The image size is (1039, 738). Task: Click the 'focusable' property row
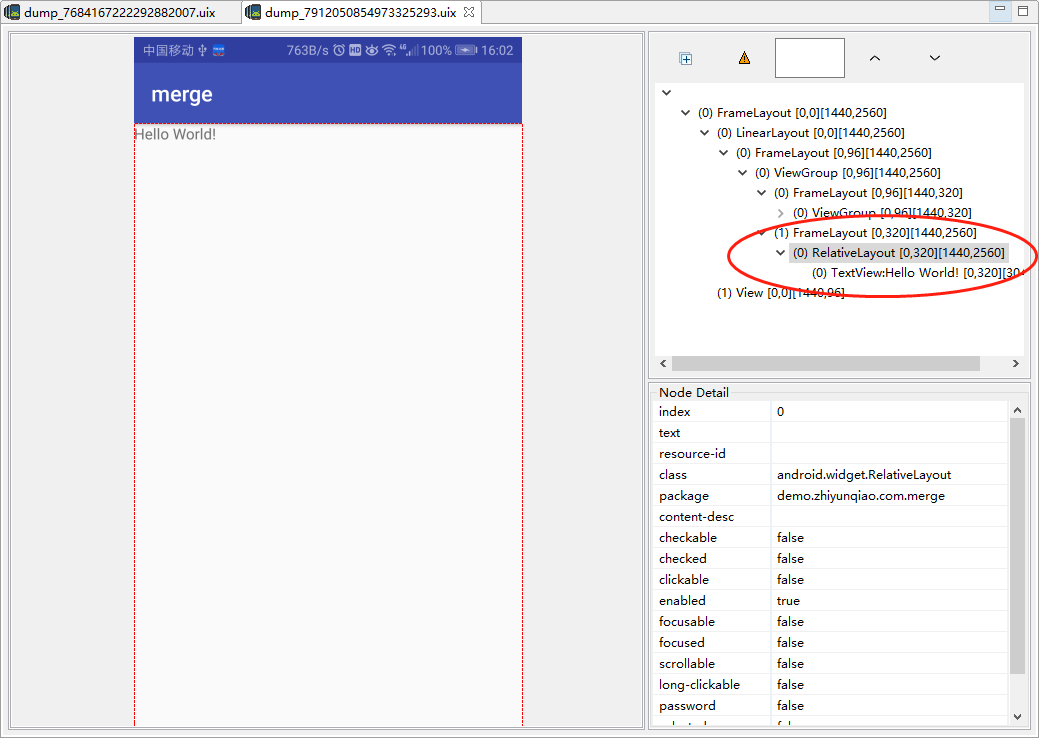coord(830,622)
